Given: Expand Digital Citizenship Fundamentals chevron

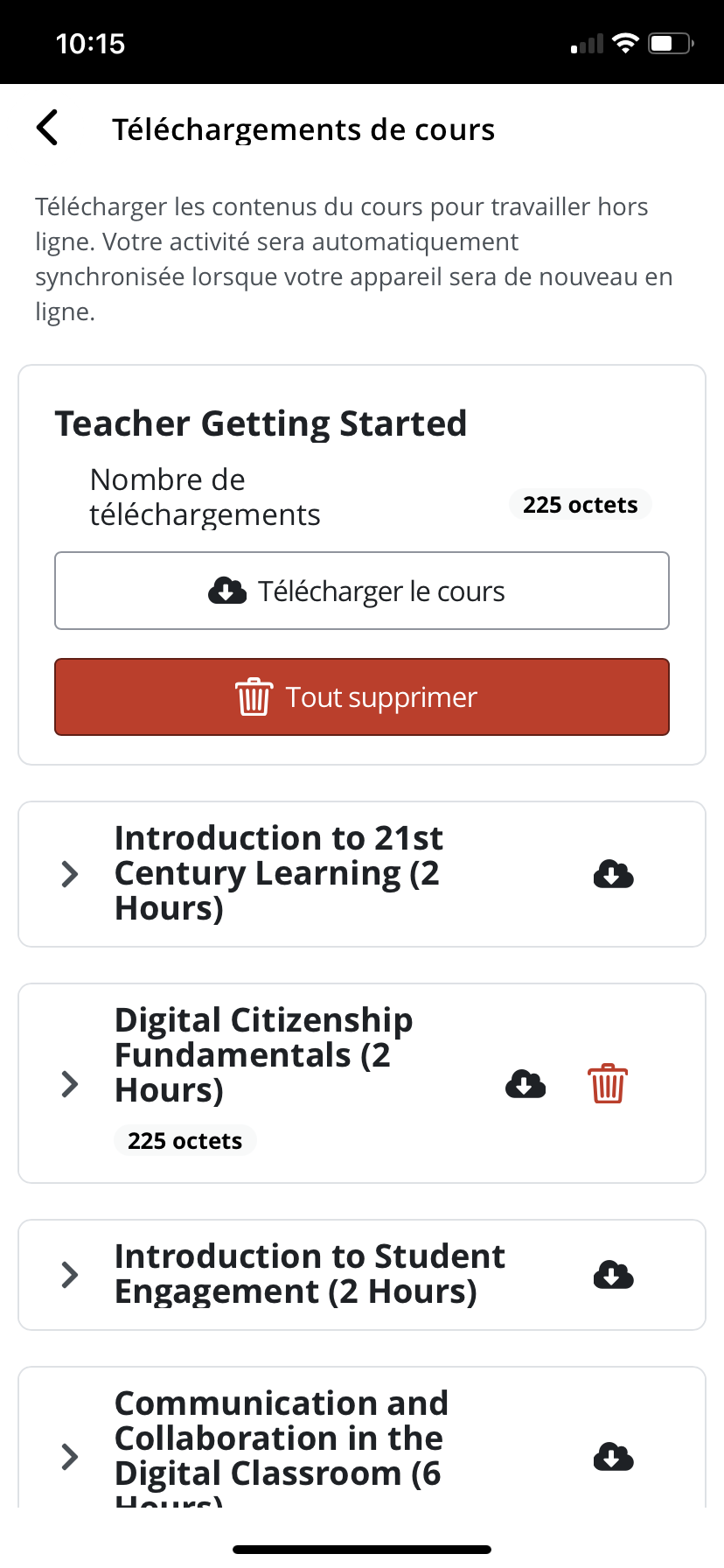Looking at the screenshot, I should pyautogui.click(x=70, y=1084).
